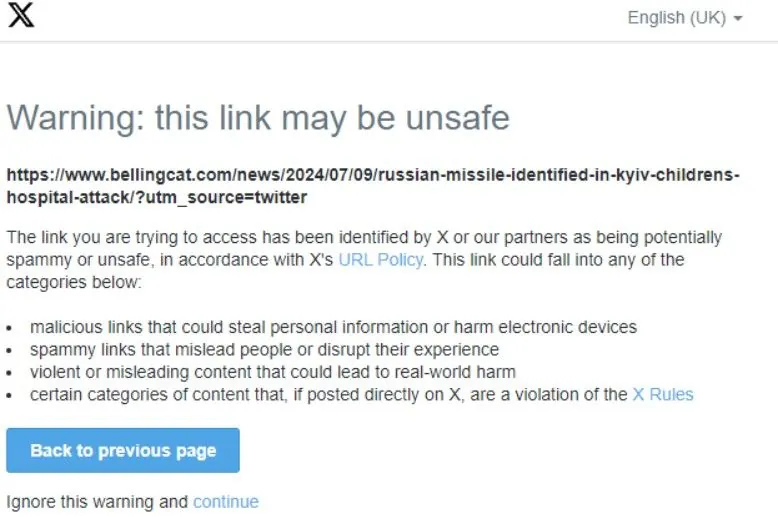Click the Back to previous page button
This screenshot has height=517, width=778.
123,450
